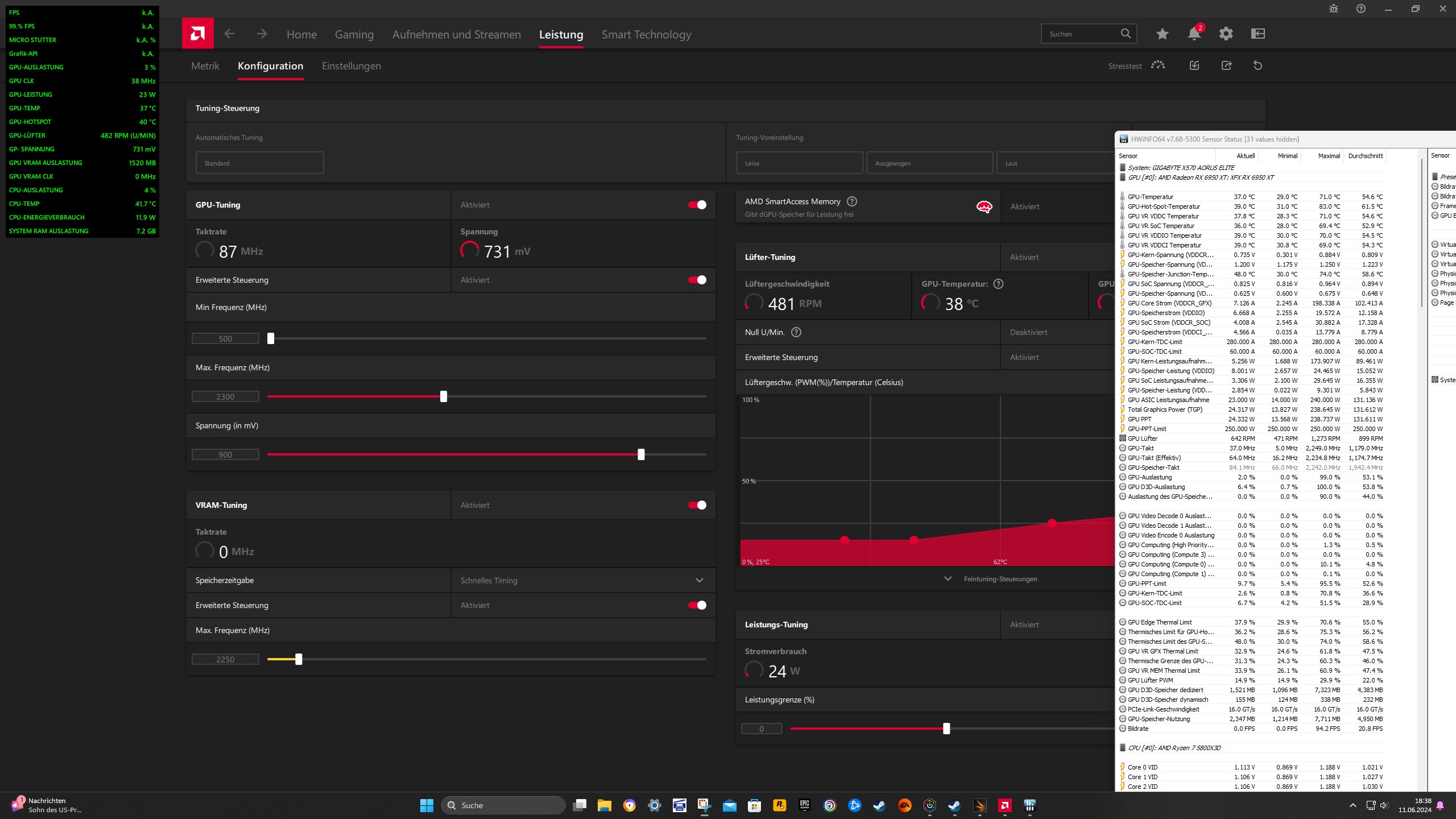The image size is (1456, 819).
Task: Toggle VRAM Erweiterte Steuerung switch
Action: tap(697, 605)
